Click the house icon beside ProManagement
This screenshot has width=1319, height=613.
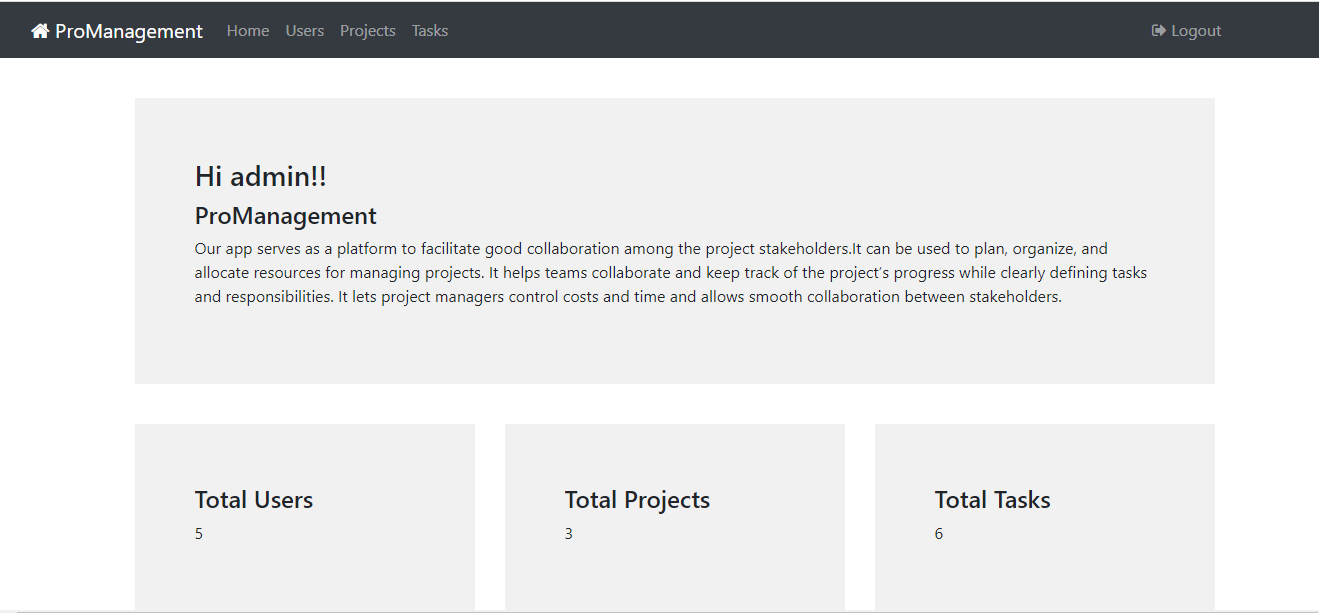point(39,30)
